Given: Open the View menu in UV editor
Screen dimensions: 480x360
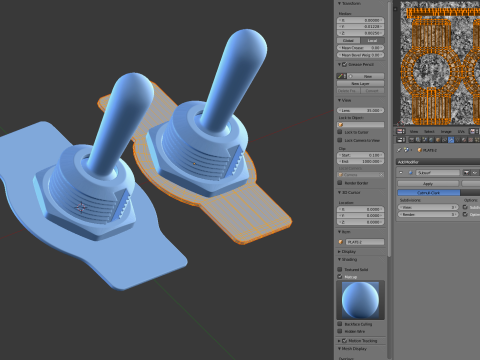Looking at the screenshot, I should pos(414,131).
